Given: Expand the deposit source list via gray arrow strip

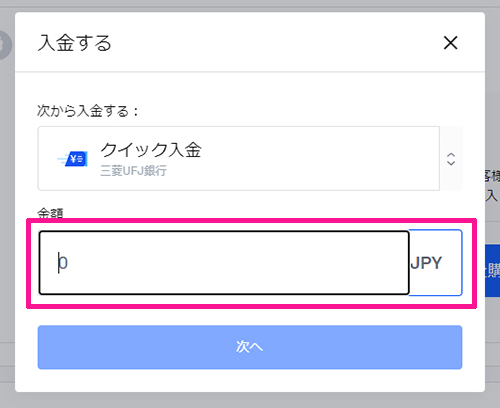Looking at the screenshot, I should [x=451, y=158].
